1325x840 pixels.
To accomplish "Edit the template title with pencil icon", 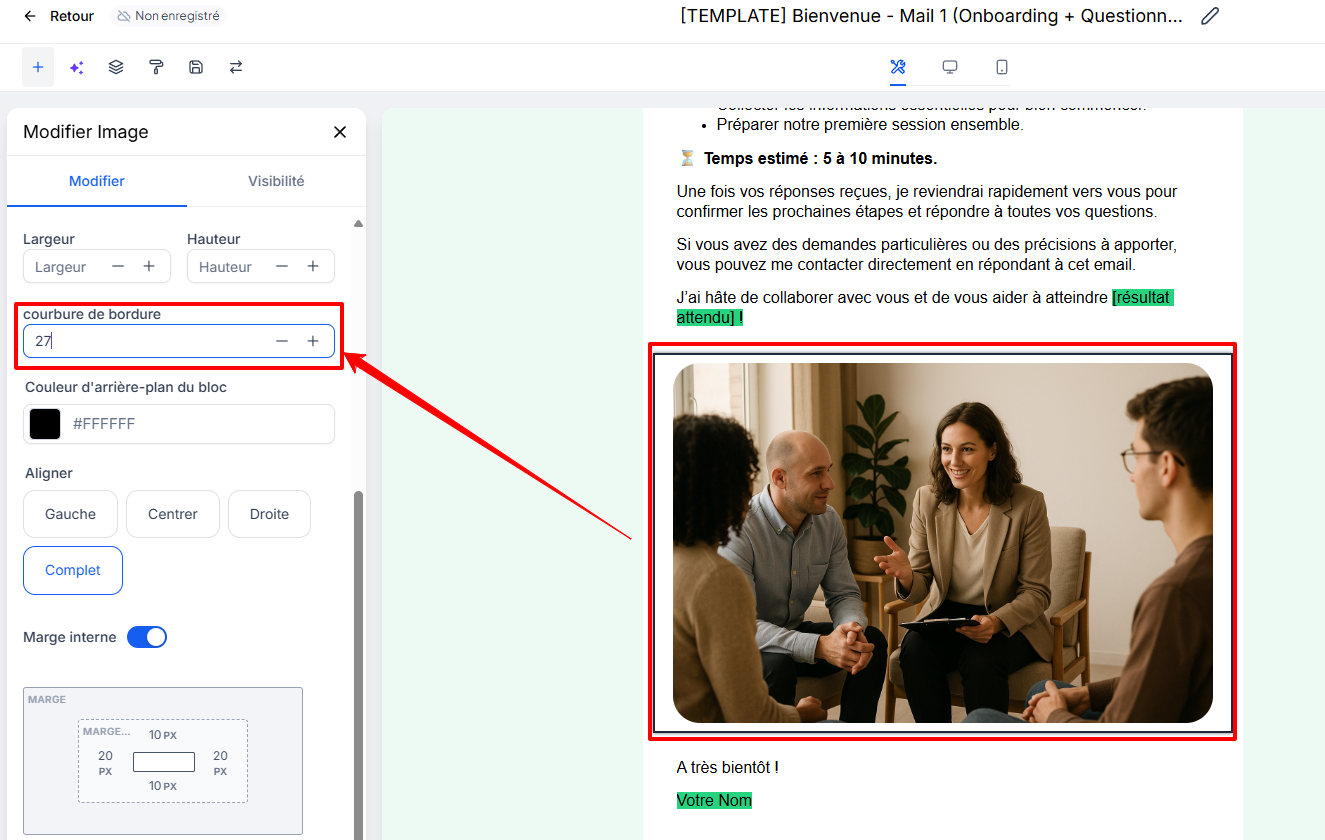I will pyautogui.click(x=1210, y=16).
